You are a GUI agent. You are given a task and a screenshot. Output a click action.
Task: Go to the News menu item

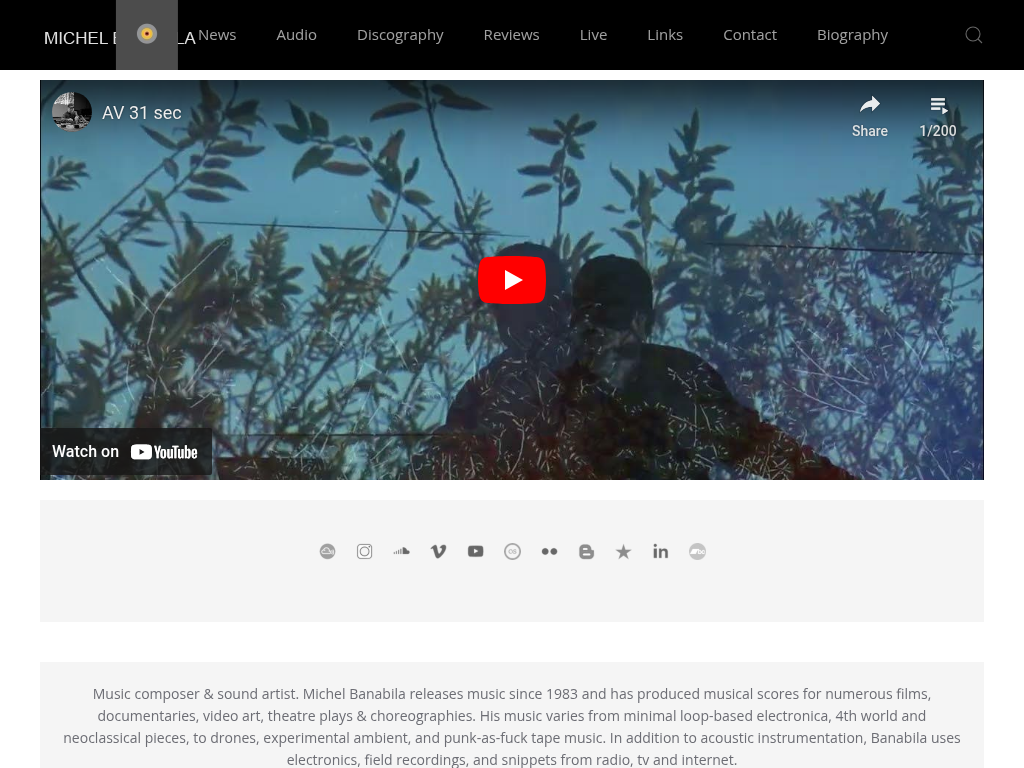(217, 35)
